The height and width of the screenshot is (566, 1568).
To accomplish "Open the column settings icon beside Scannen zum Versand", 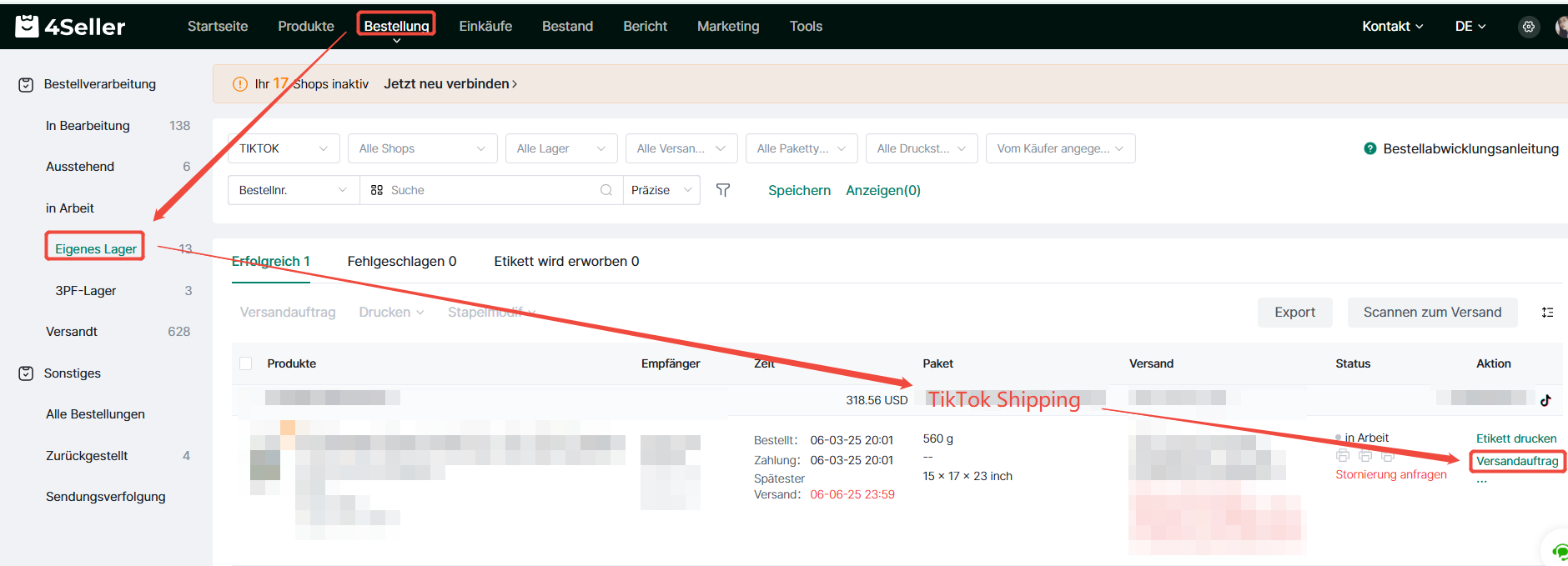I will pyautogui.click(x=1547, y=313).
